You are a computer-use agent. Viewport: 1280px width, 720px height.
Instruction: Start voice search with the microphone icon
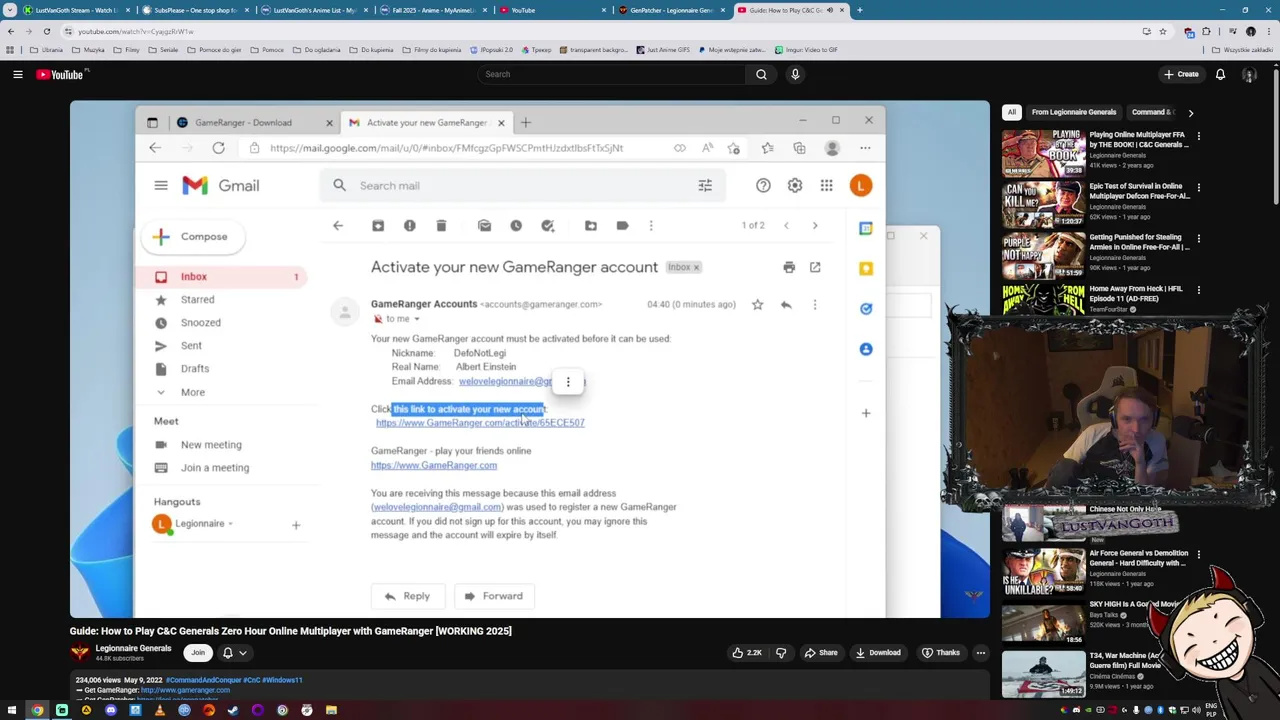(795, 74)
